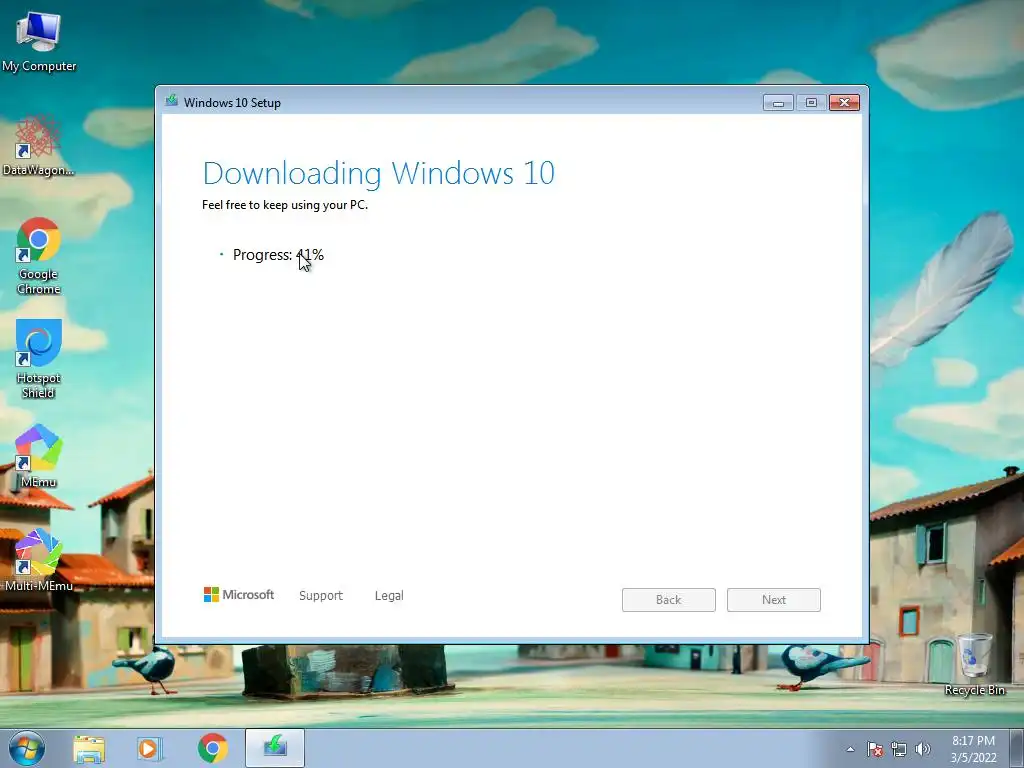Click 'Feel free to keep using your PC.'
Image resolution: width=1024 pixels, height=768 pixels.
(285, 205)
